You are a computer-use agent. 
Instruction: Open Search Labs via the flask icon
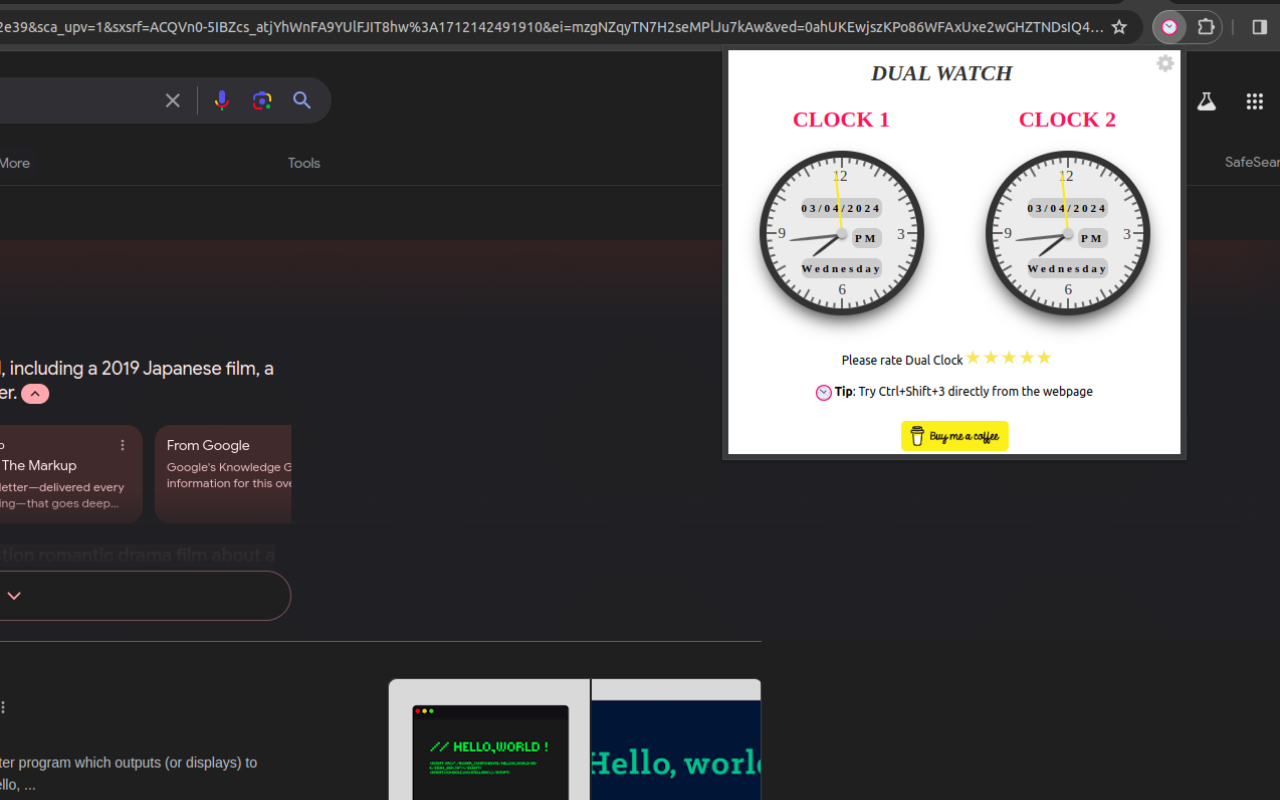click(x=1206, y=101)
